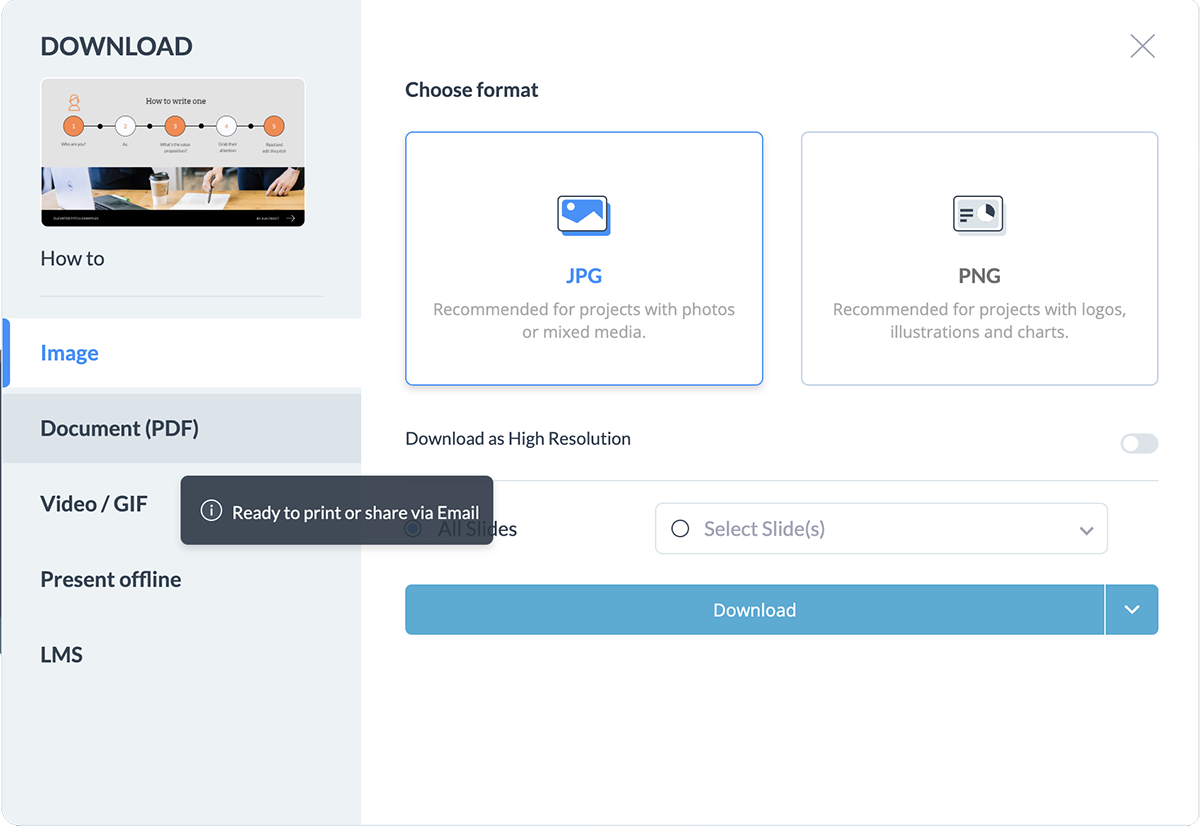1200x826 pixels.
Task: Open the Download button's dropdown arrow
Action: 1132,609
